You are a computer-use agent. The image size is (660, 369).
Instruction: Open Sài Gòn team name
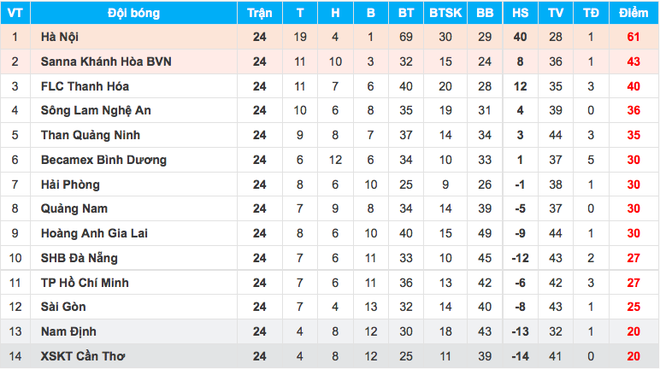pyautogui.click(x=63, y=307)
